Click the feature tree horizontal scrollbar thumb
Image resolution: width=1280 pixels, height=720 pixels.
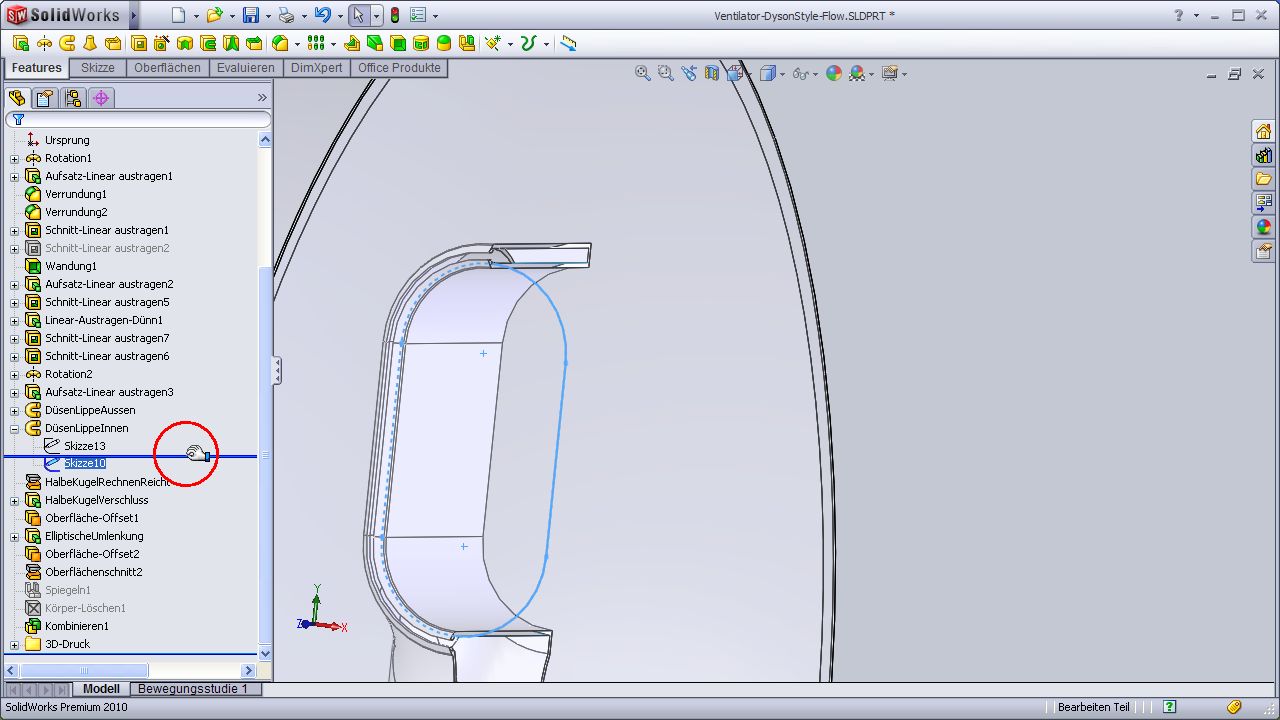84,670
